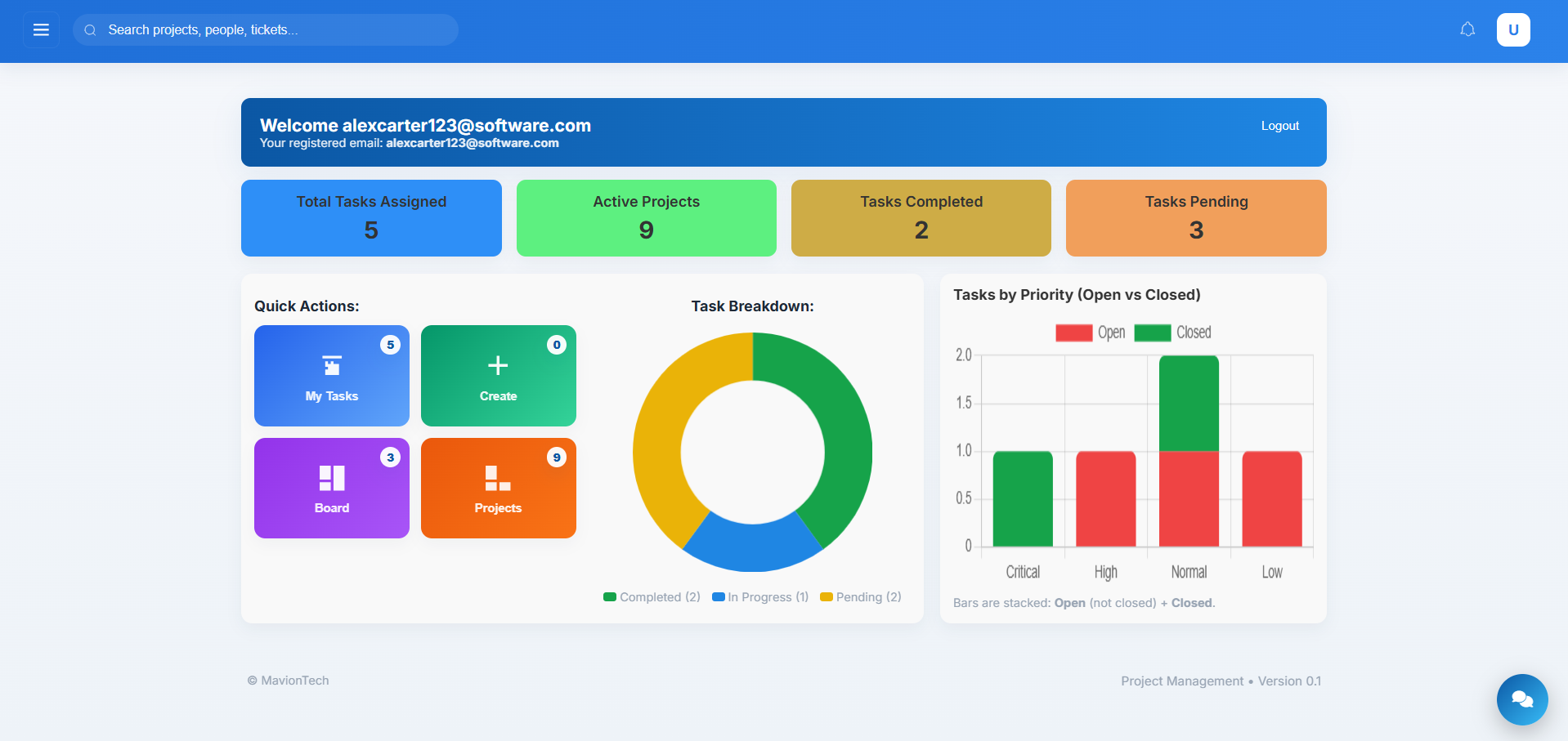The height and width of the screenshot is (741, 1568).
Task: Click the Tasks Pending card
Action: pyautogui.click(x=1195, y=217)
